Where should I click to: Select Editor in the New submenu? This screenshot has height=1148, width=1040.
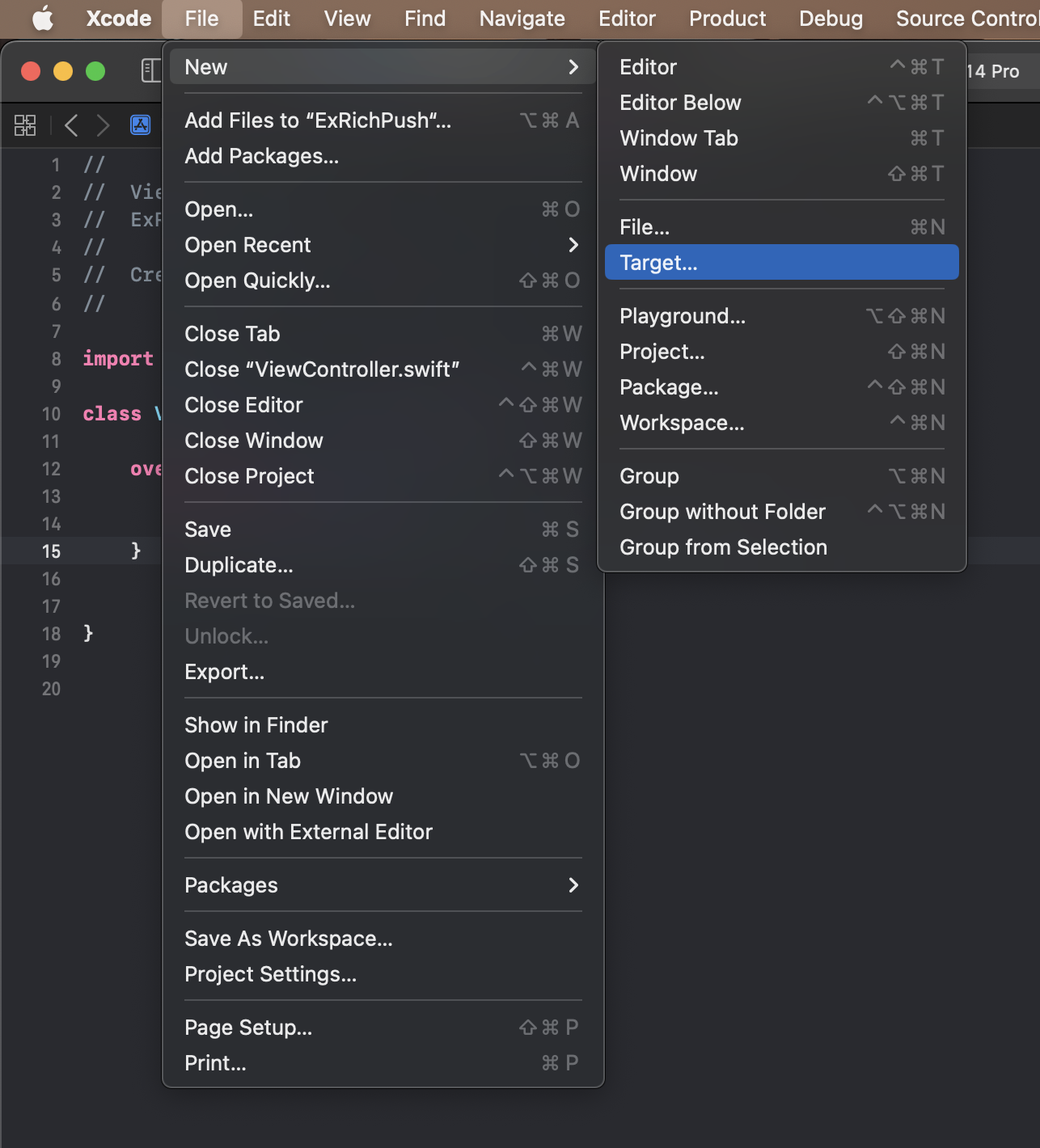(x=781, y=67)
